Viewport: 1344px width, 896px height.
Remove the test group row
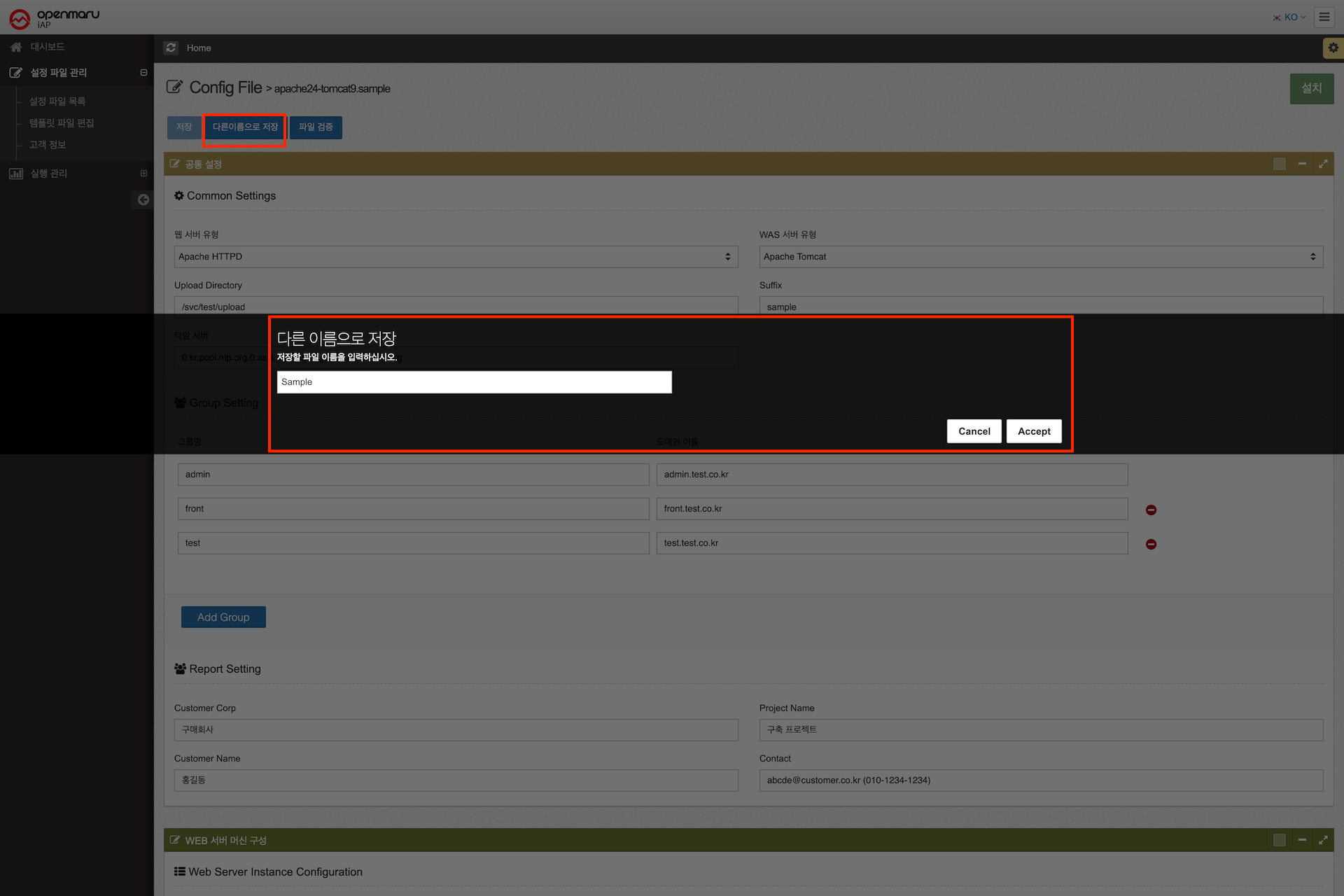pyautogui.click(x=1151, y=544)
